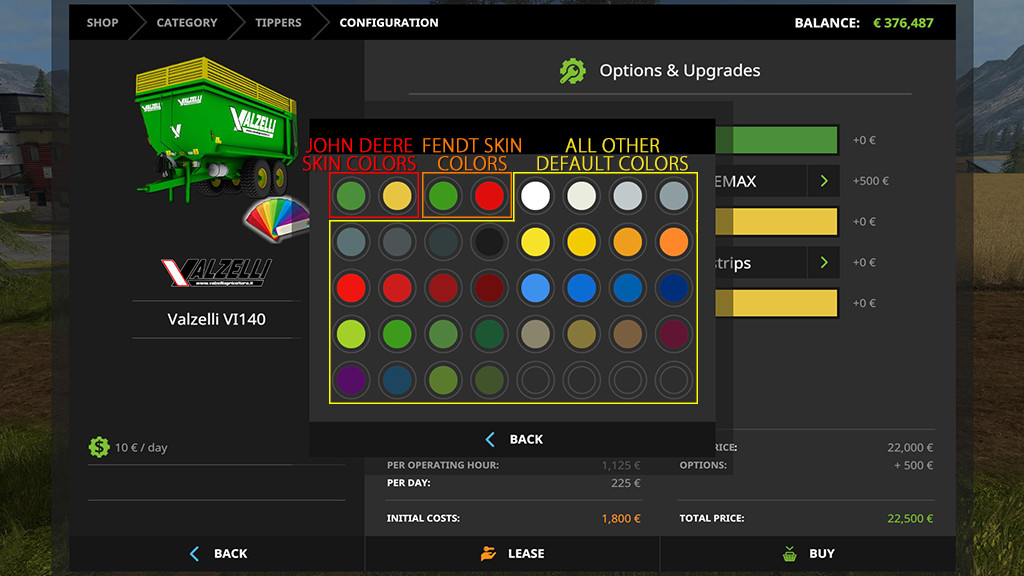This screenshot has width=1024, height=576.
Task: Click the Lease hand-with-coin icon
Action: [488, 553]
